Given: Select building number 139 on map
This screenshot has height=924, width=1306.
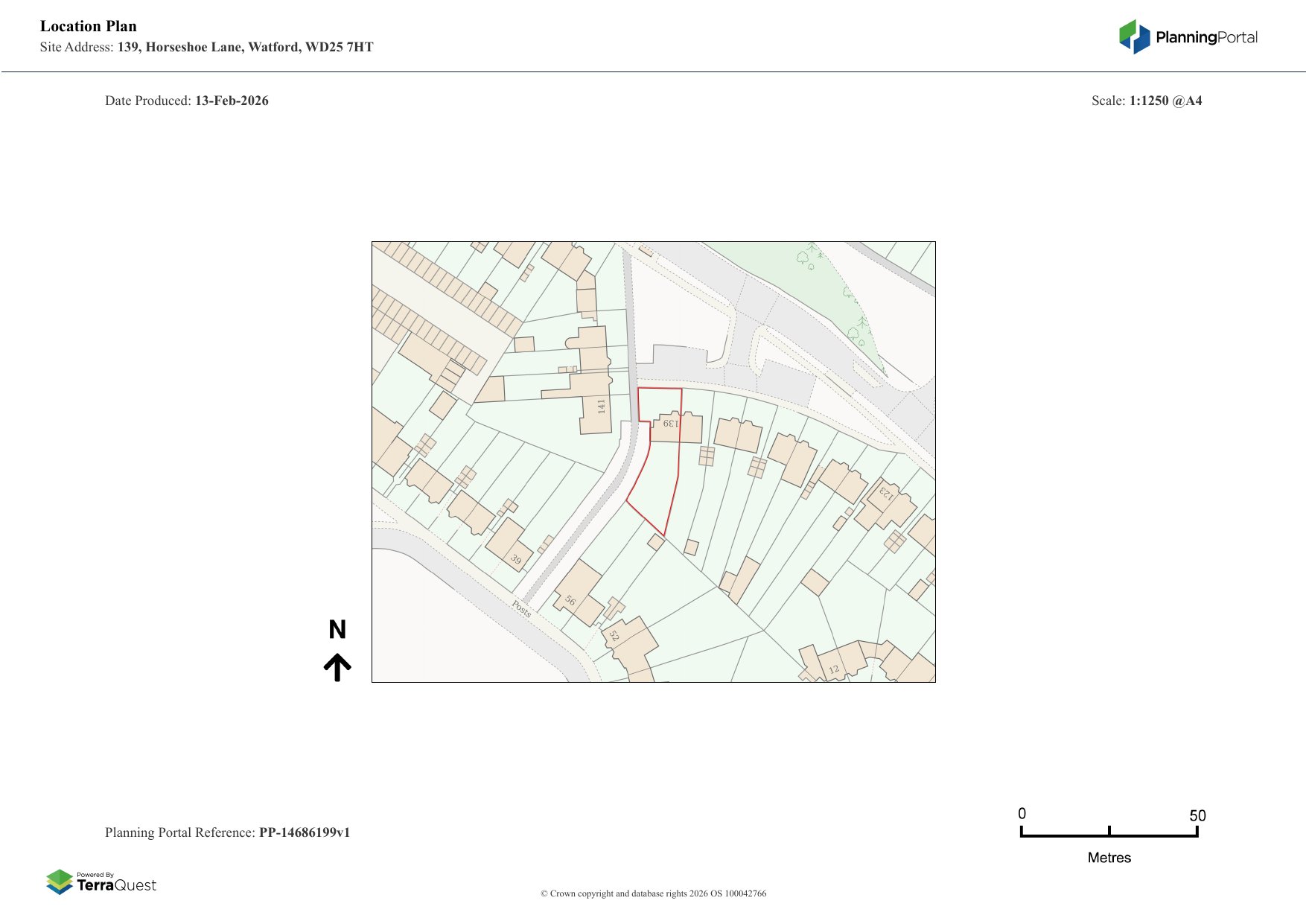Looking at the screenshot, I should pyautogui.click(x=671, y=424).
